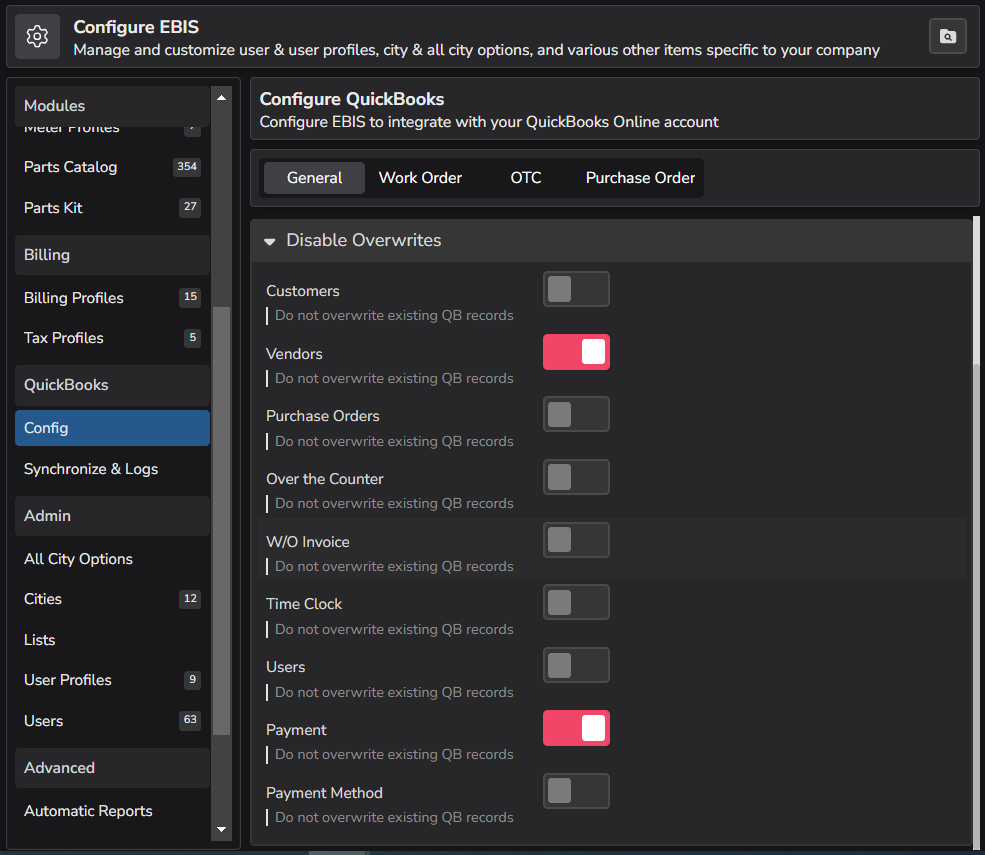985x855 pixels.
Task: Disable the Vendors toggle
Action: pyautogui.click(x=576, y=352)
